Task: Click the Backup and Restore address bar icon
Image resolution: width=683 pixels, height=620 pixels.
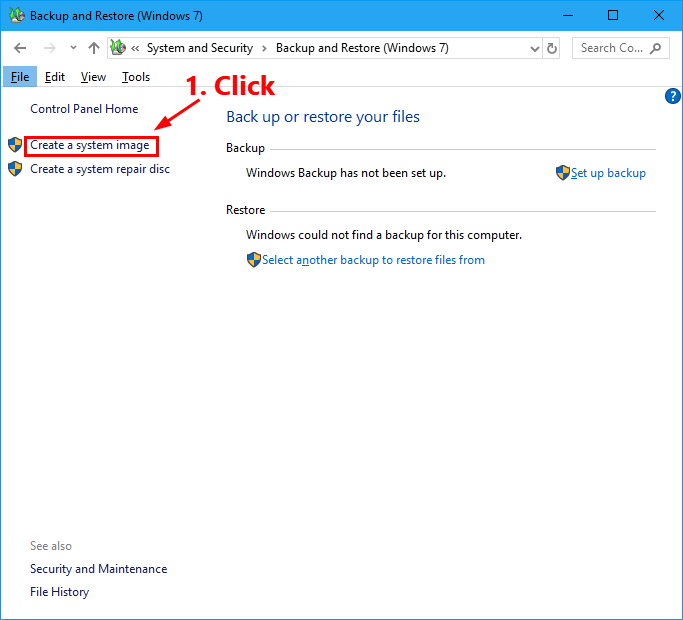Action: pos(118,47)
